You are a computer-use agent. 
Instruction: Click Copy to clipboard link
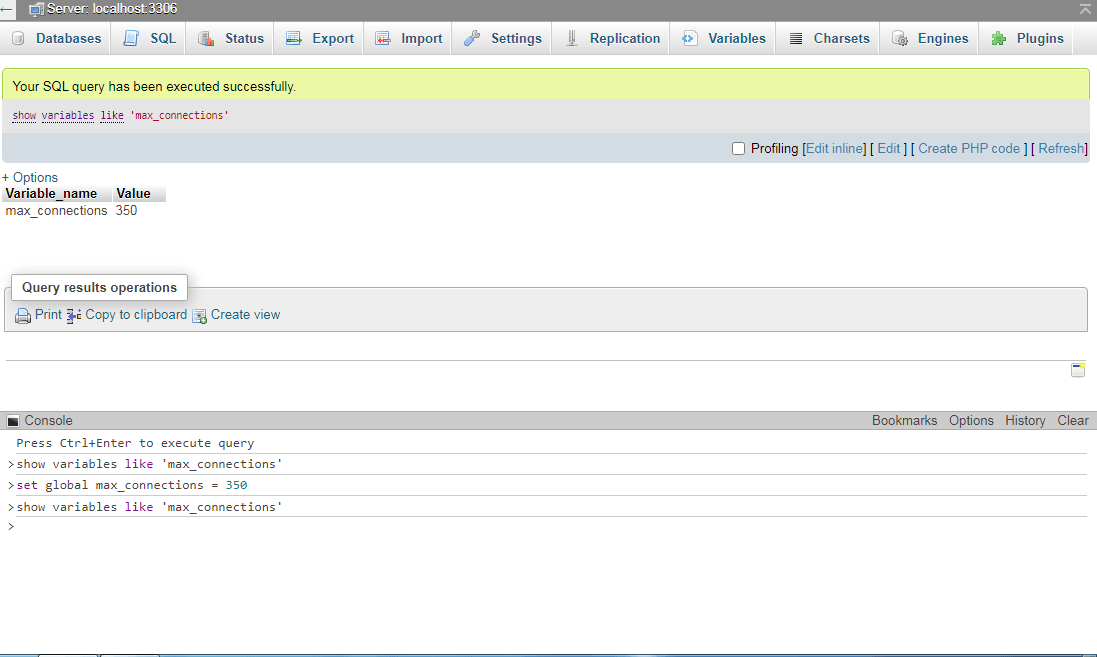(136, 315)
